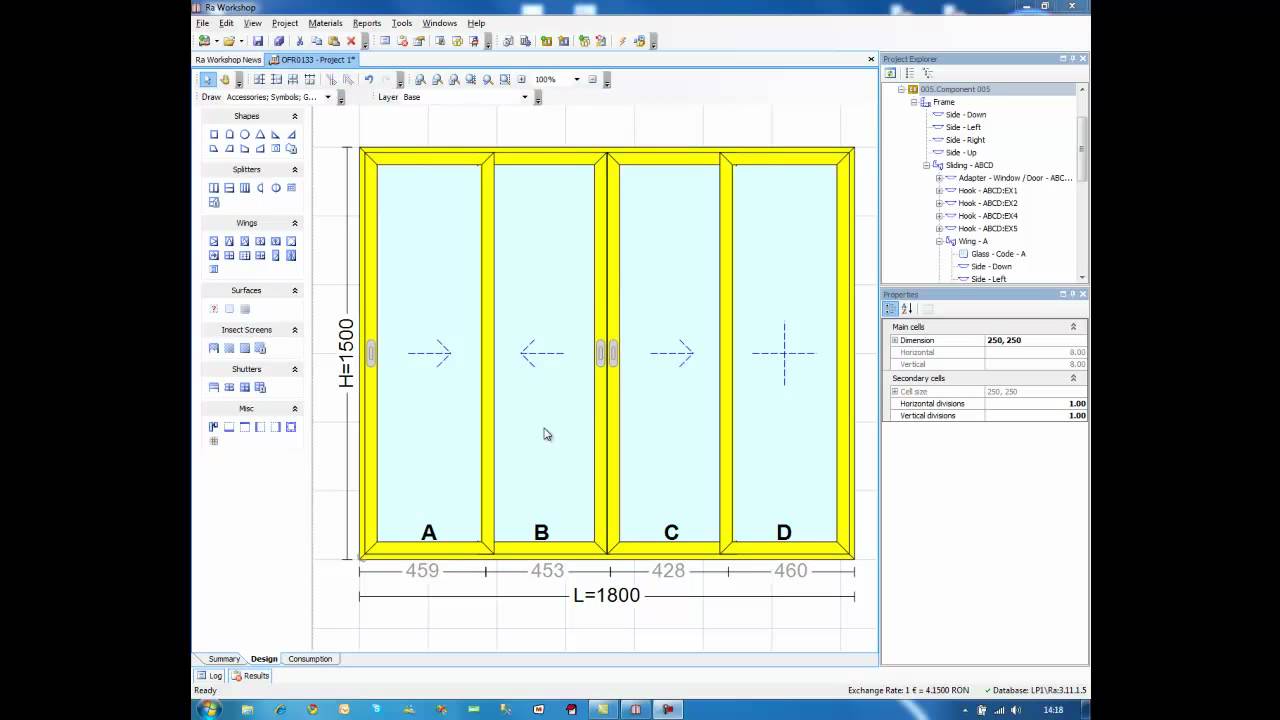This screenshot has height=720, width=1280.
Task: Select the hand pan tool
Action: 225,79
